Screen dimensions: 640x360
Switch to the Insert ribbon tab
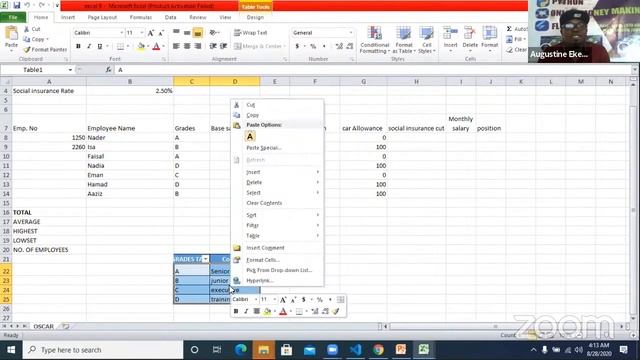68,18
